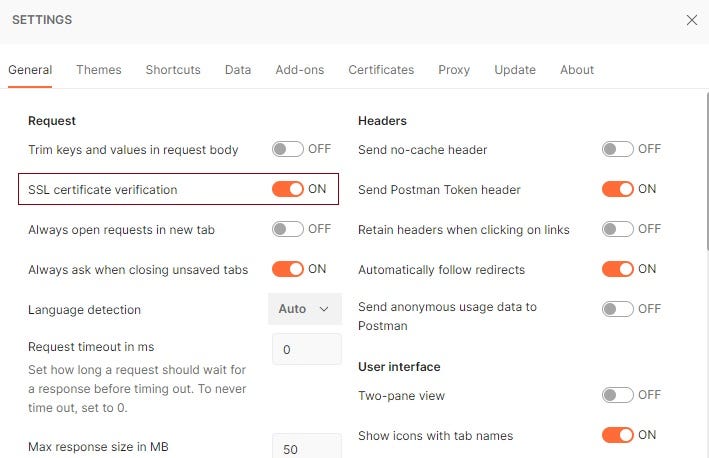Enable Always open requests in new tab
The width and height of the screenshot is (709, 458).
point(288,229)
